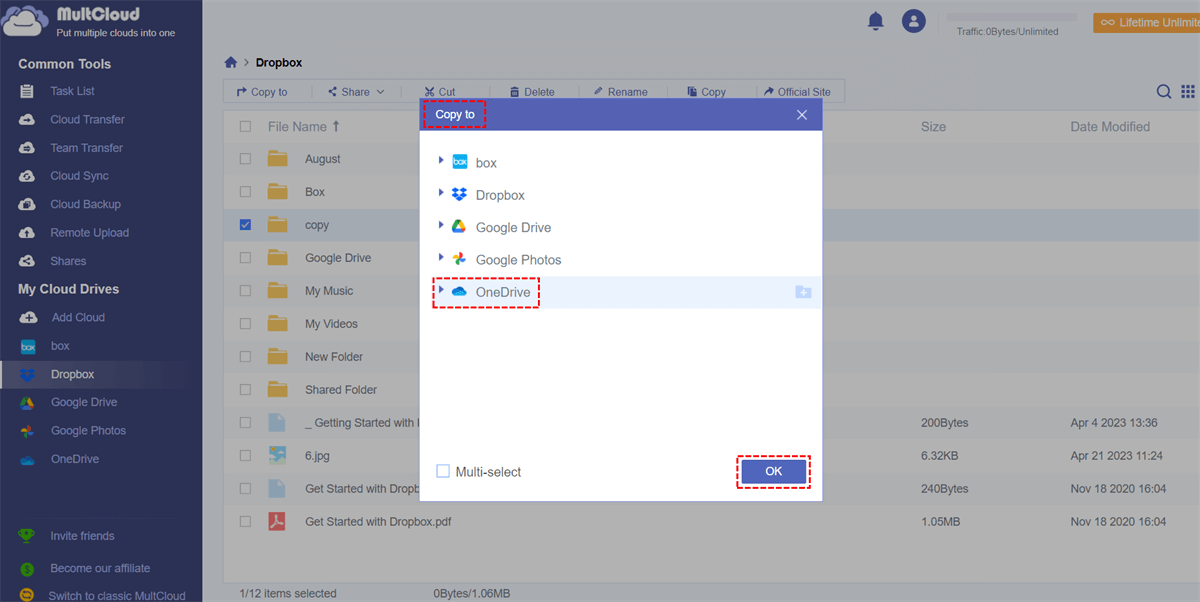Select box drive in sidebar
Viewport: 1200px width, 602px height.
point(60,346)
